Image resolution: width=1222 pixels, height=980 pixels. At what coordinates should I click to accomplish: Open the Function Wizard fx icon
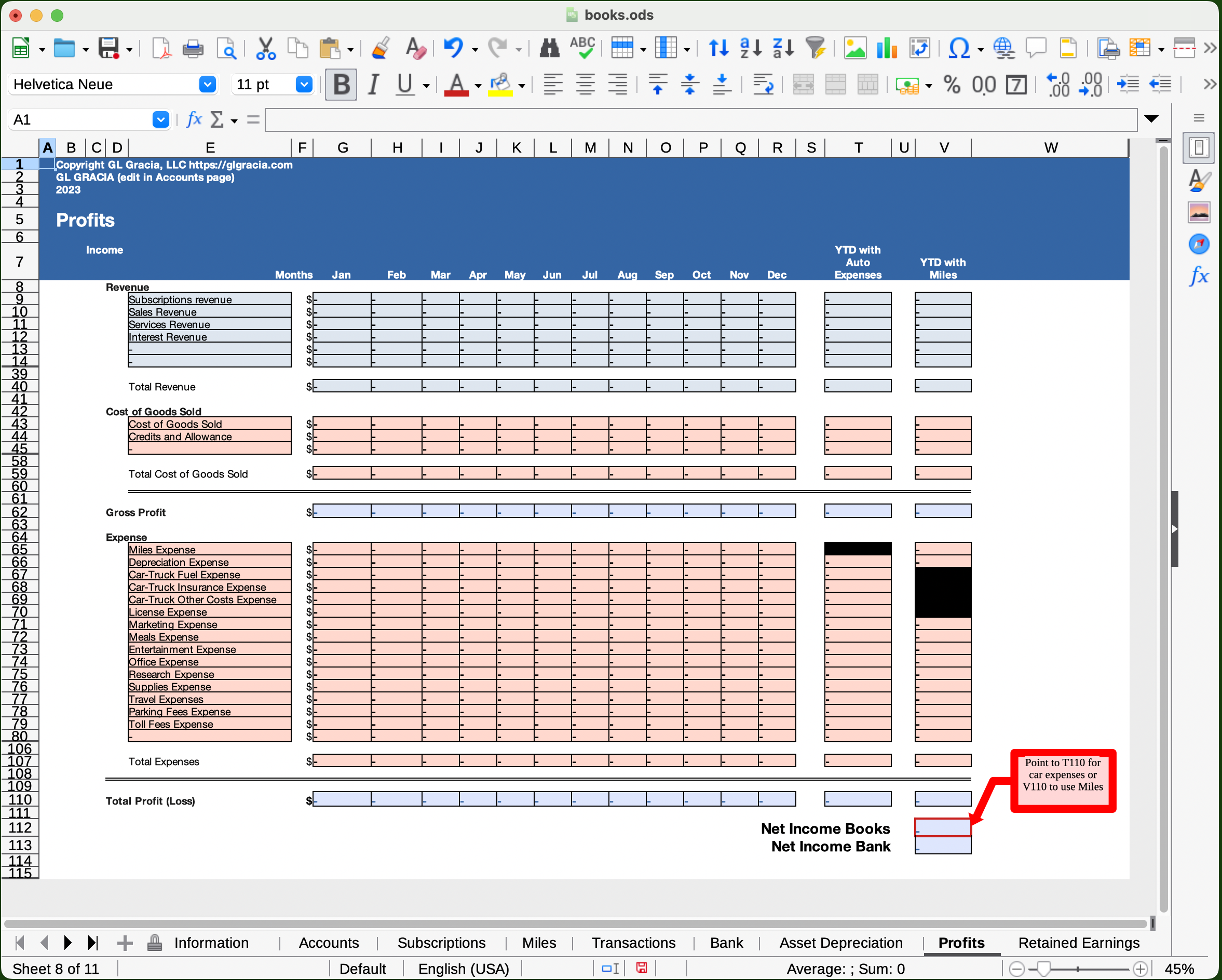[x=194, y=119]
